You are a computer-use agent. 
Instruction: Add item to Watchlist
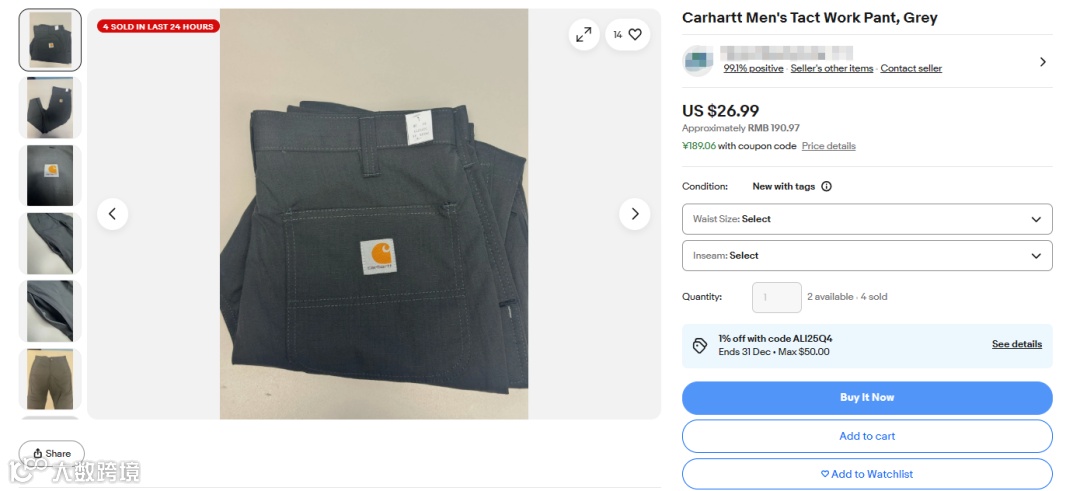coord(867,474)
